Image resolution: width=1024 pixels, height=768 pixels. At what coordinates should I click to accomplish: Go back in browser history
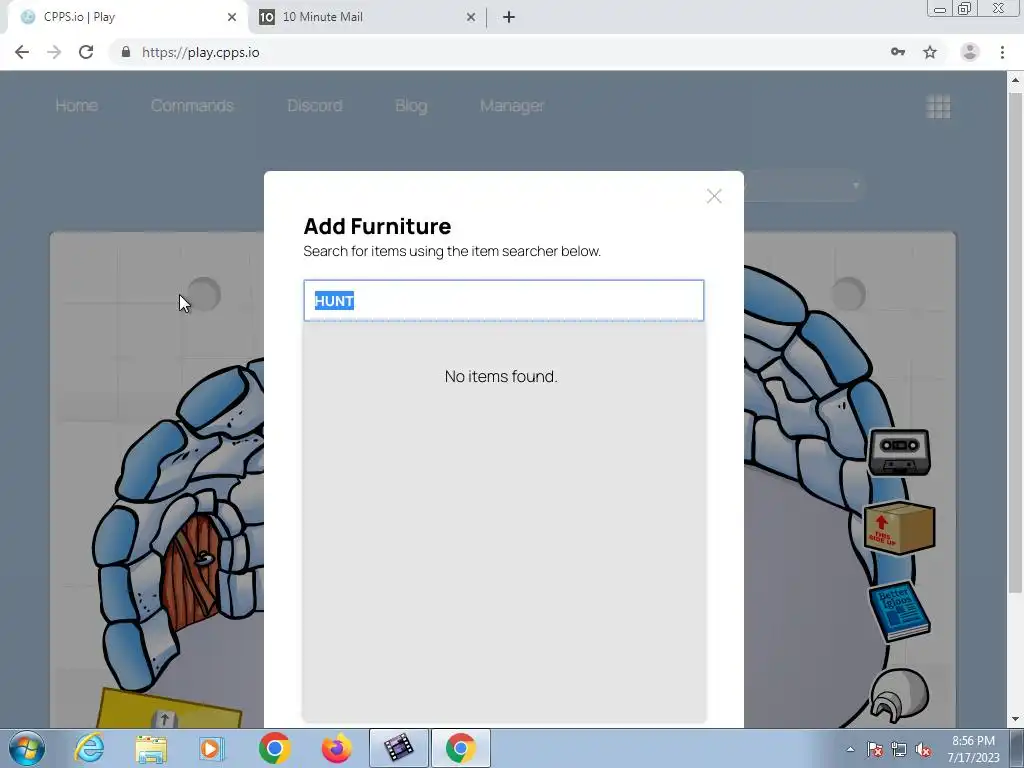22,52
